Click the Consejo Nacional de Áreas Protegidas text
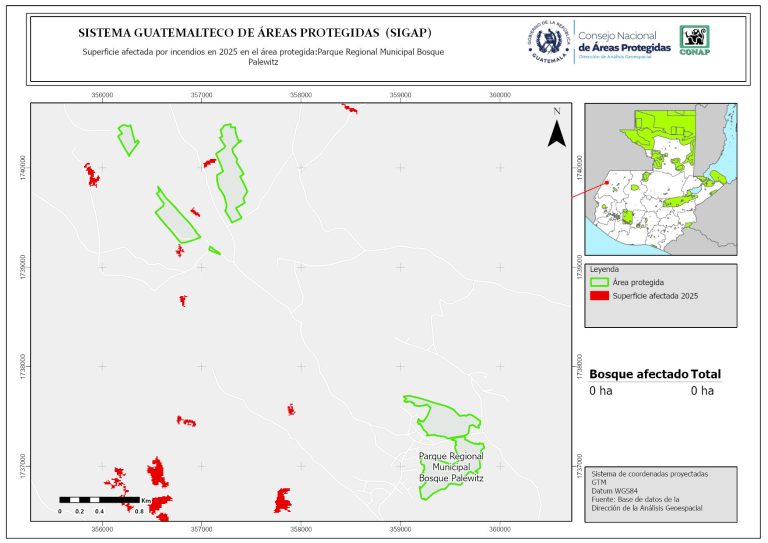This screenshot has width=768, height=543. tap(624, 42)
